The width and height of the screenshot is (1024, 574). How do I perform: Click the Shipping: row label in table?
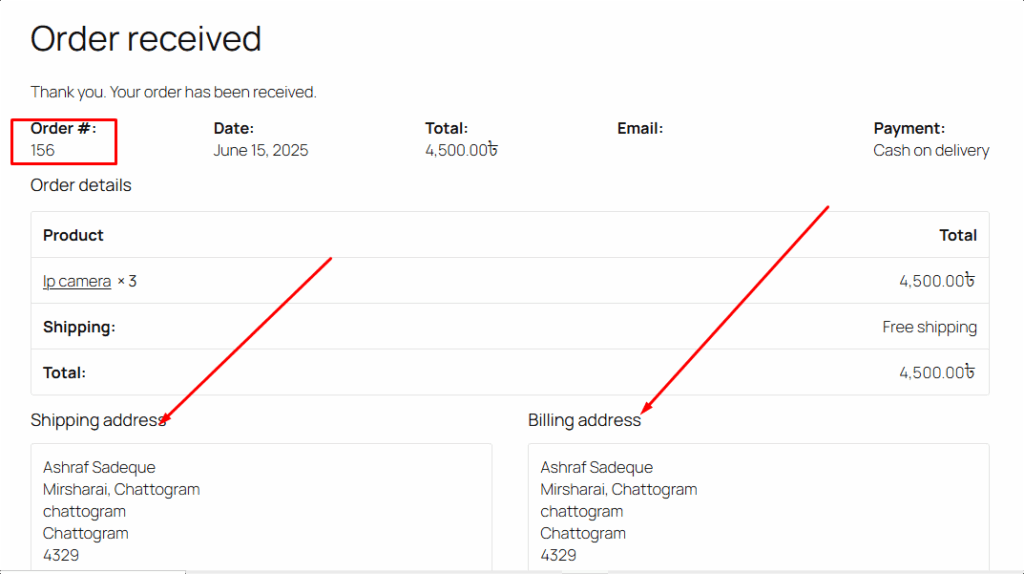[x=79, y=327]
